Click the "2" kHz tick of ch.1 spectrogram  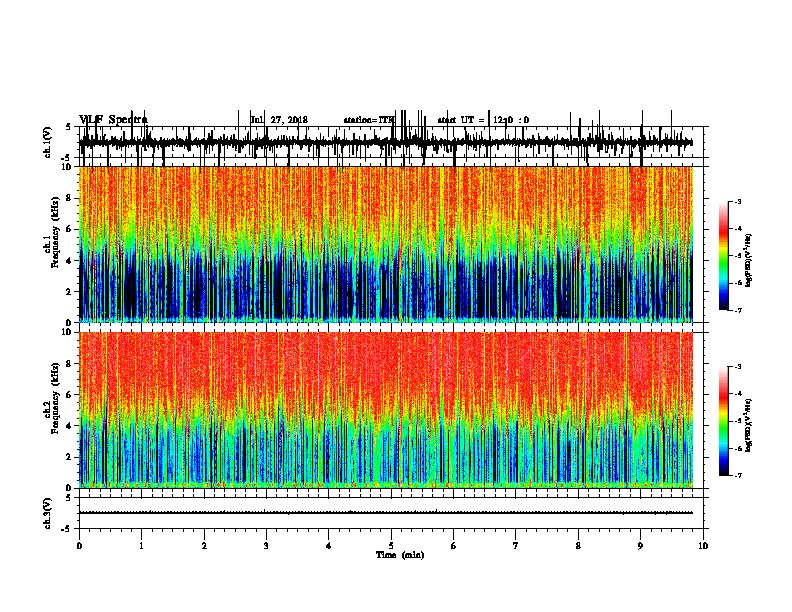[69, 291]
